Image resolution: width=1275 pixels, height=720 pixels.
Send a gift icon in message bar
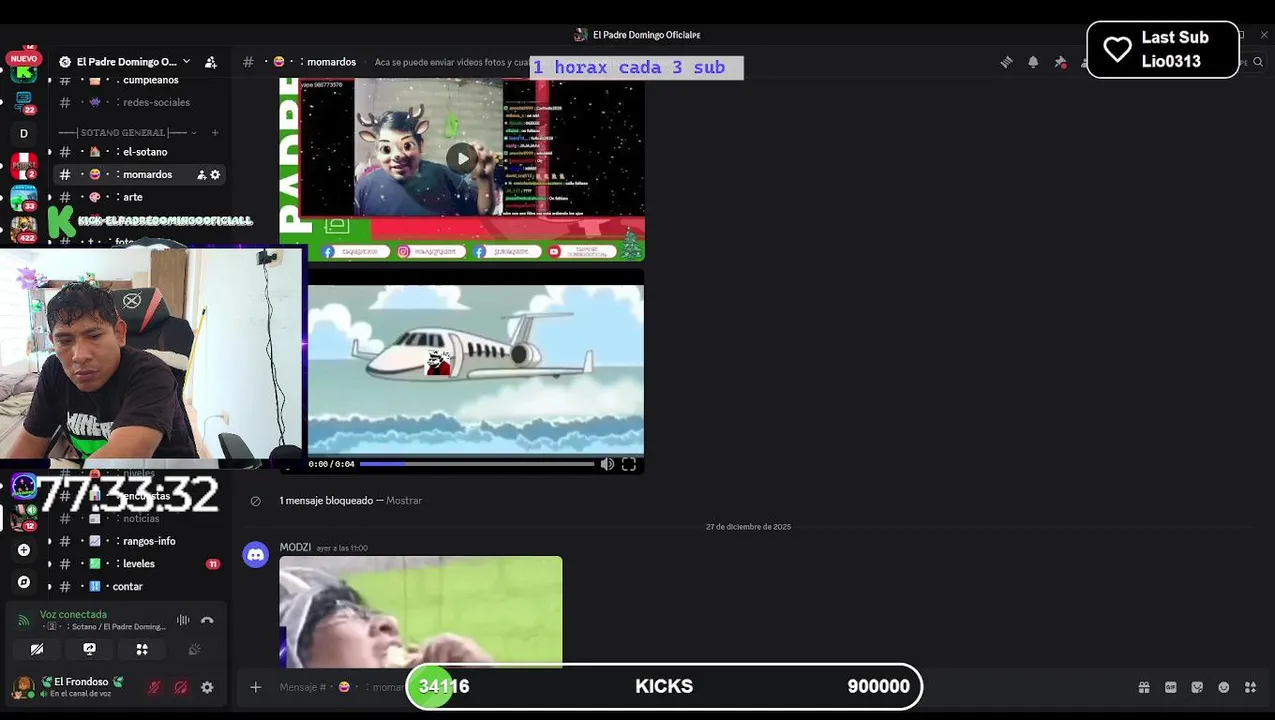[x=1144, y=687]
